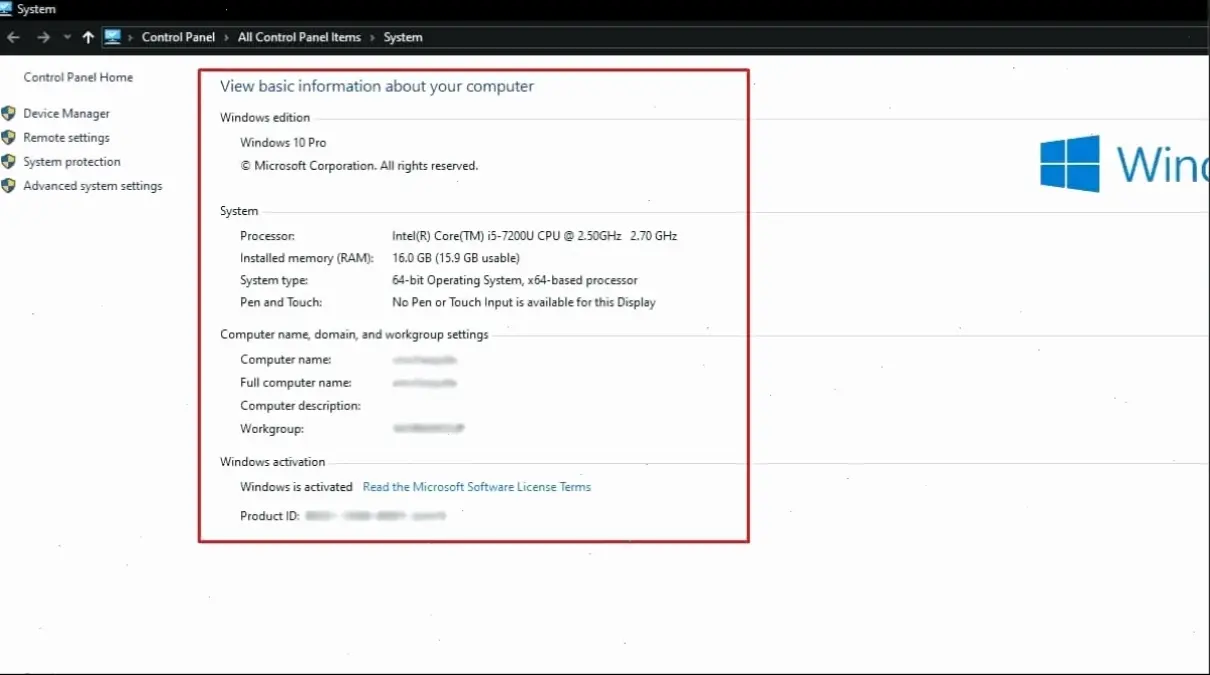Screen dimensions: 1210x675
Task: Select Control Panel in the breadcrumb
Action: [178, 37]
